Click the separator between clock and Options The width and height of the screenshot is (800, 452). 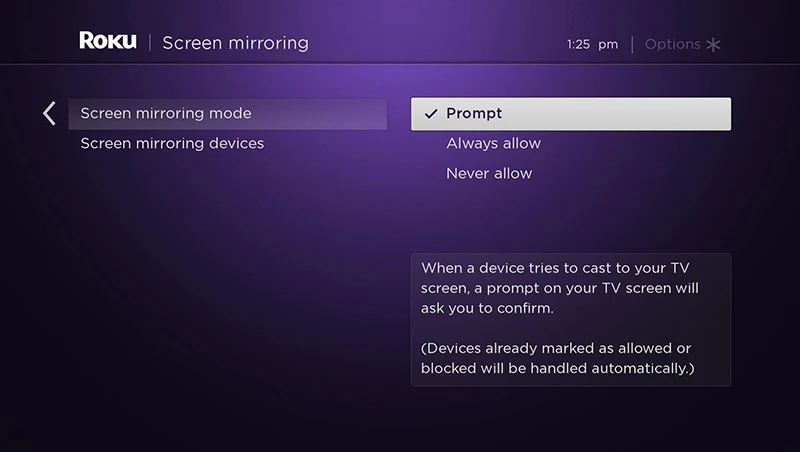pos(632,44)
